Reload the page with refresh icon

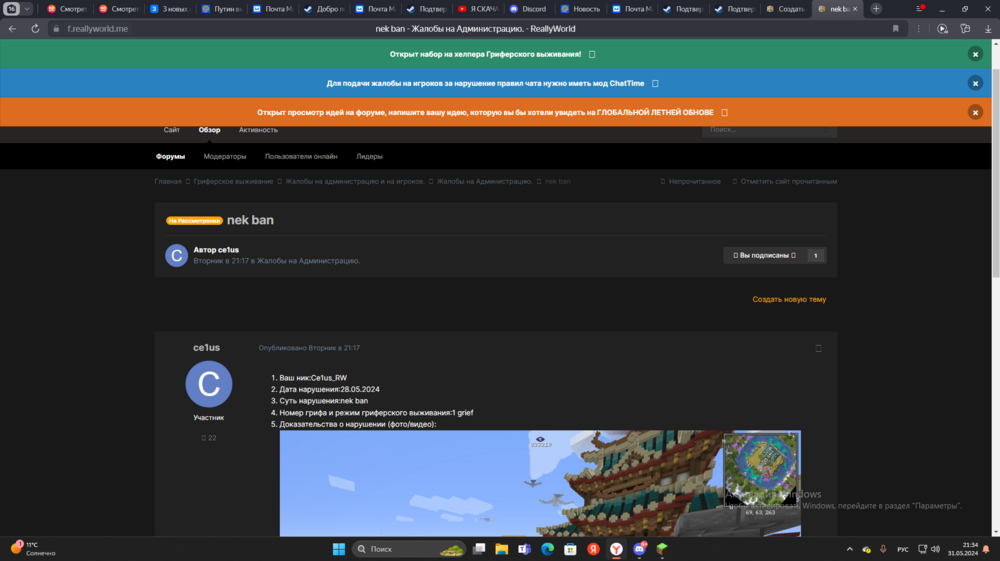(x=35, y=29)
